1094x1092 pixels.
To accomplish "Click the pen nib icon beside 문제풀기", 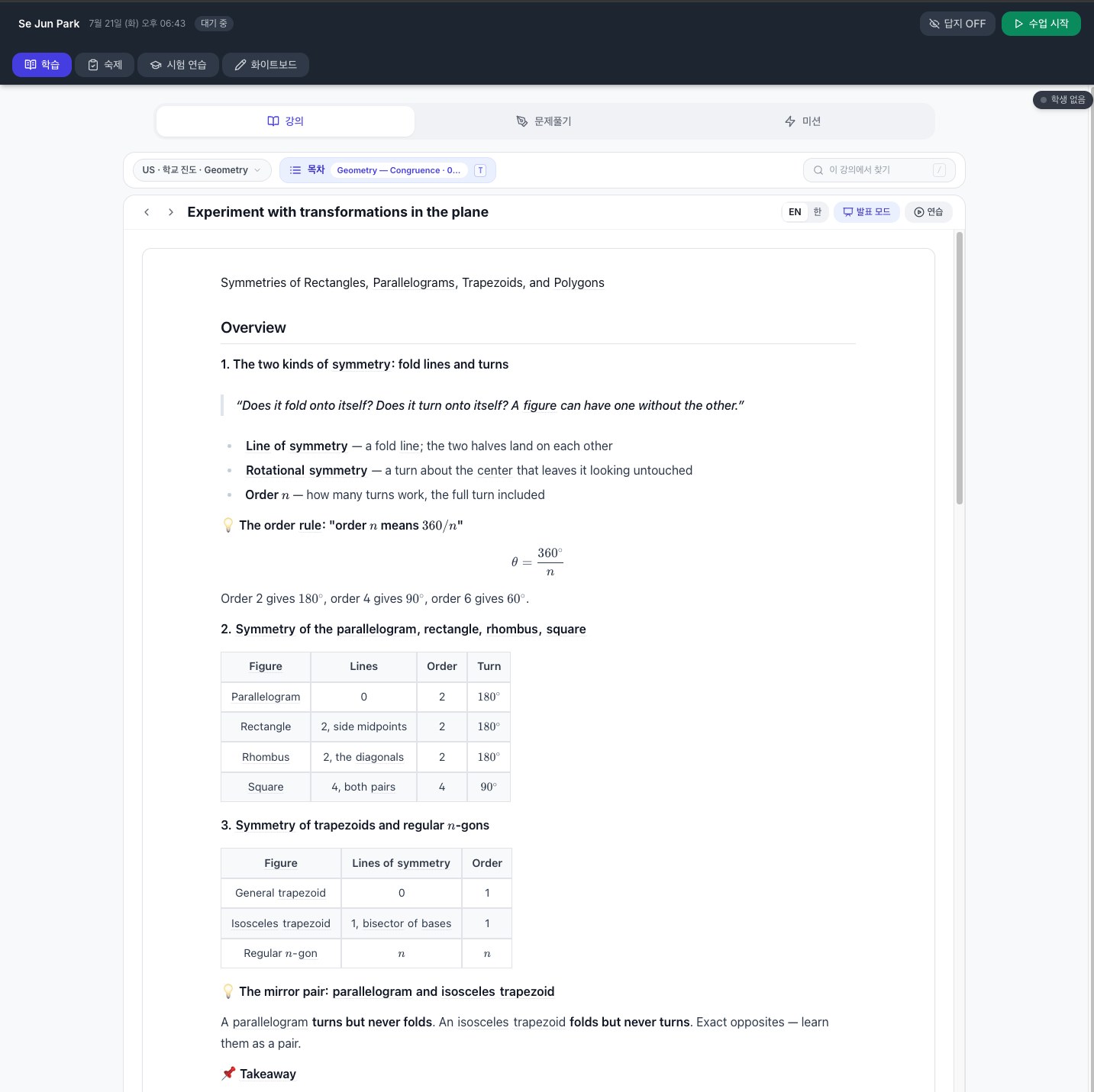I will click(522, 121).
